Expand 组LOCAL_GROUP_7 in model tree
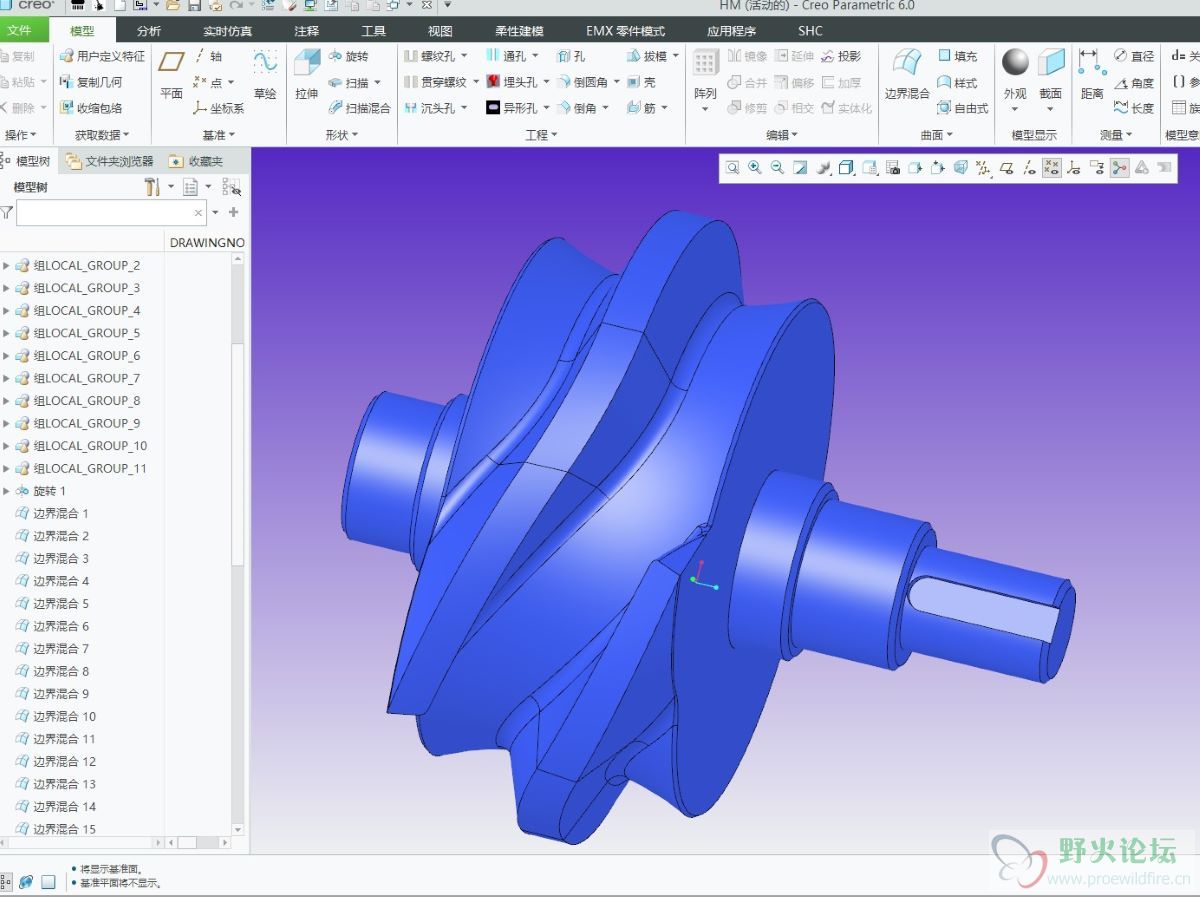The width and height of the screenshot is (1200, 897). click(x=6, y=379)
